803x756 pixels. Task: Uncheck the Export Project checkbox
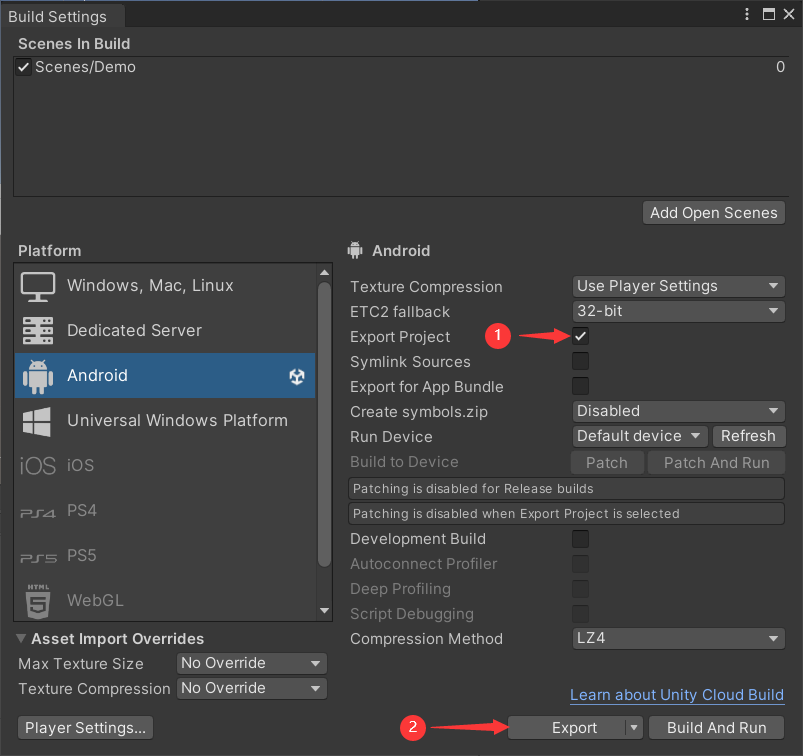[x=580, y=336]
